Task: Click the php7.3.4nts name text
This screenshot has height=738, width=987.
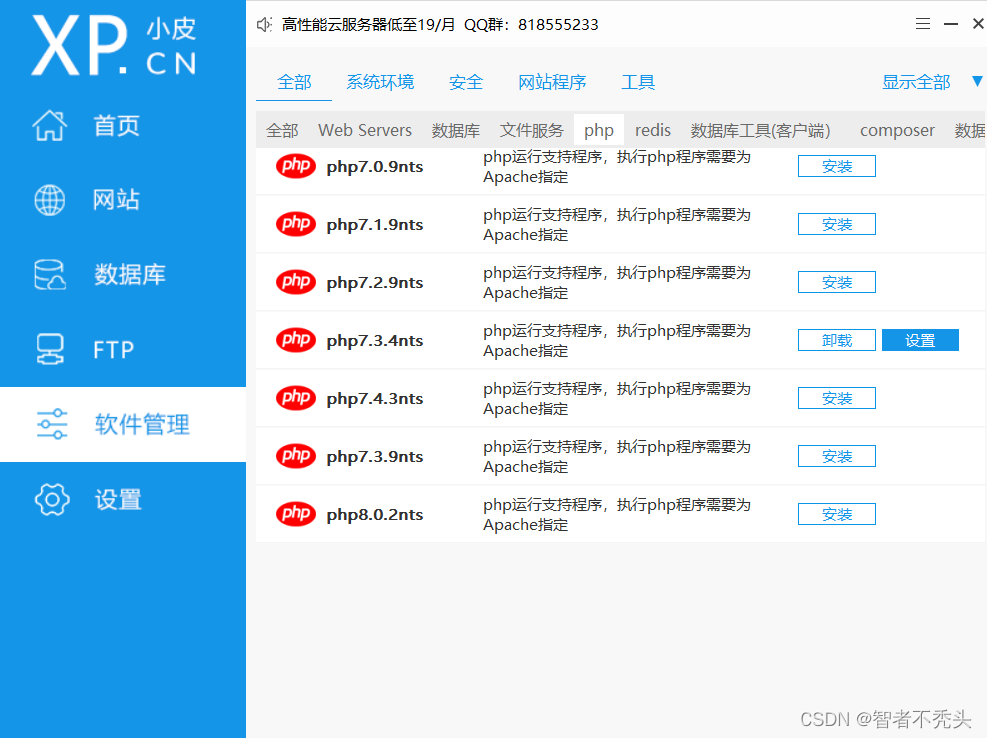Action: (375, 341)
